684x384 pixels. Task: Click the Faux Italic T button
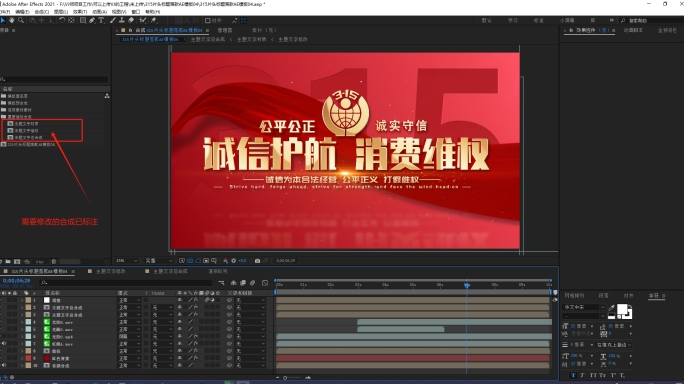582,375
